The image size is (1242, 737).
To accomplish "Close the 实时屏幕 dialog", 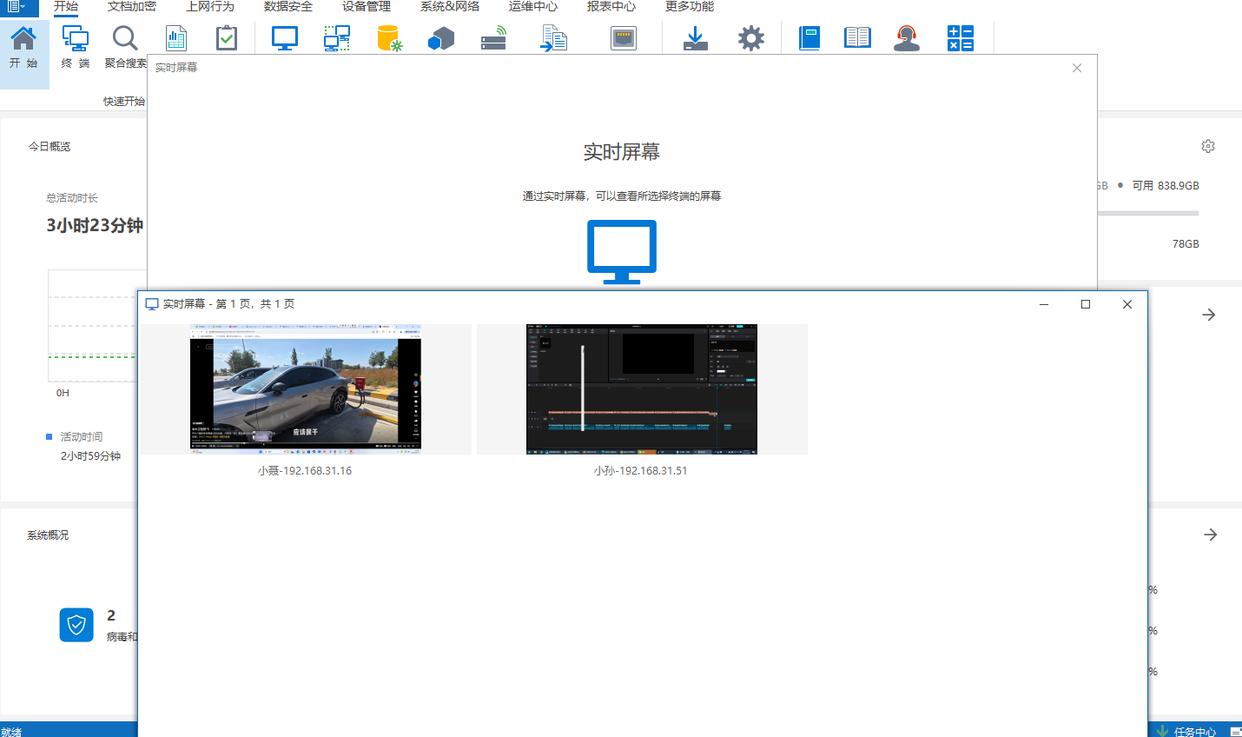I will (1076, 68).
